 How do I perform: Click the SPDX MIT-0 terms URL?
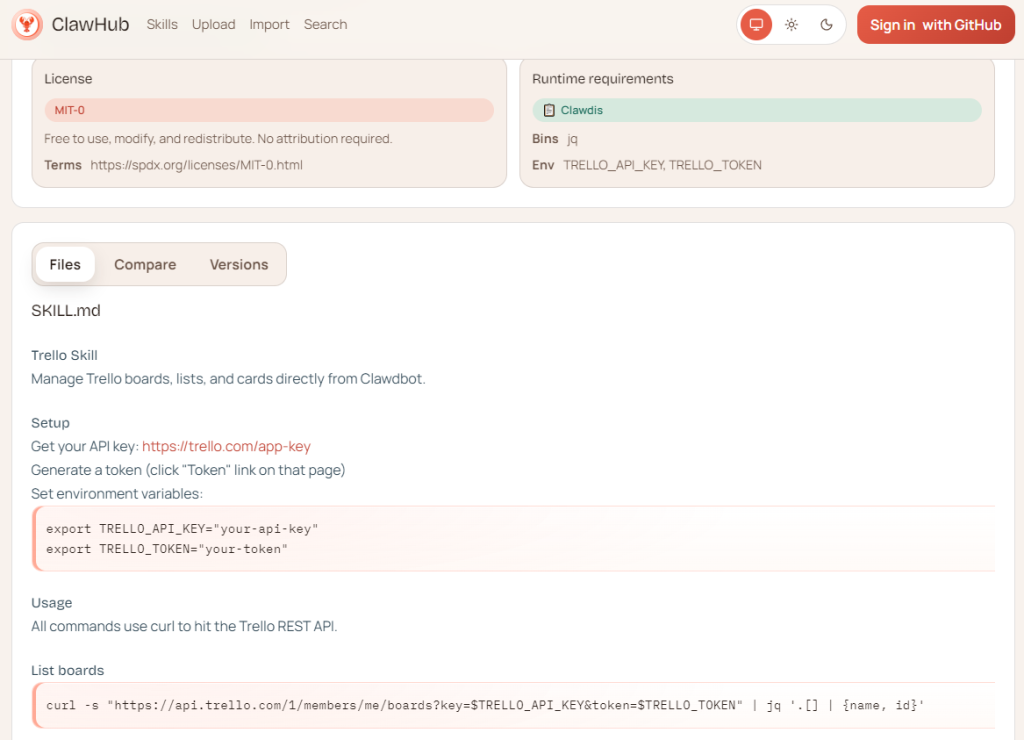click(x=196, y=165)
